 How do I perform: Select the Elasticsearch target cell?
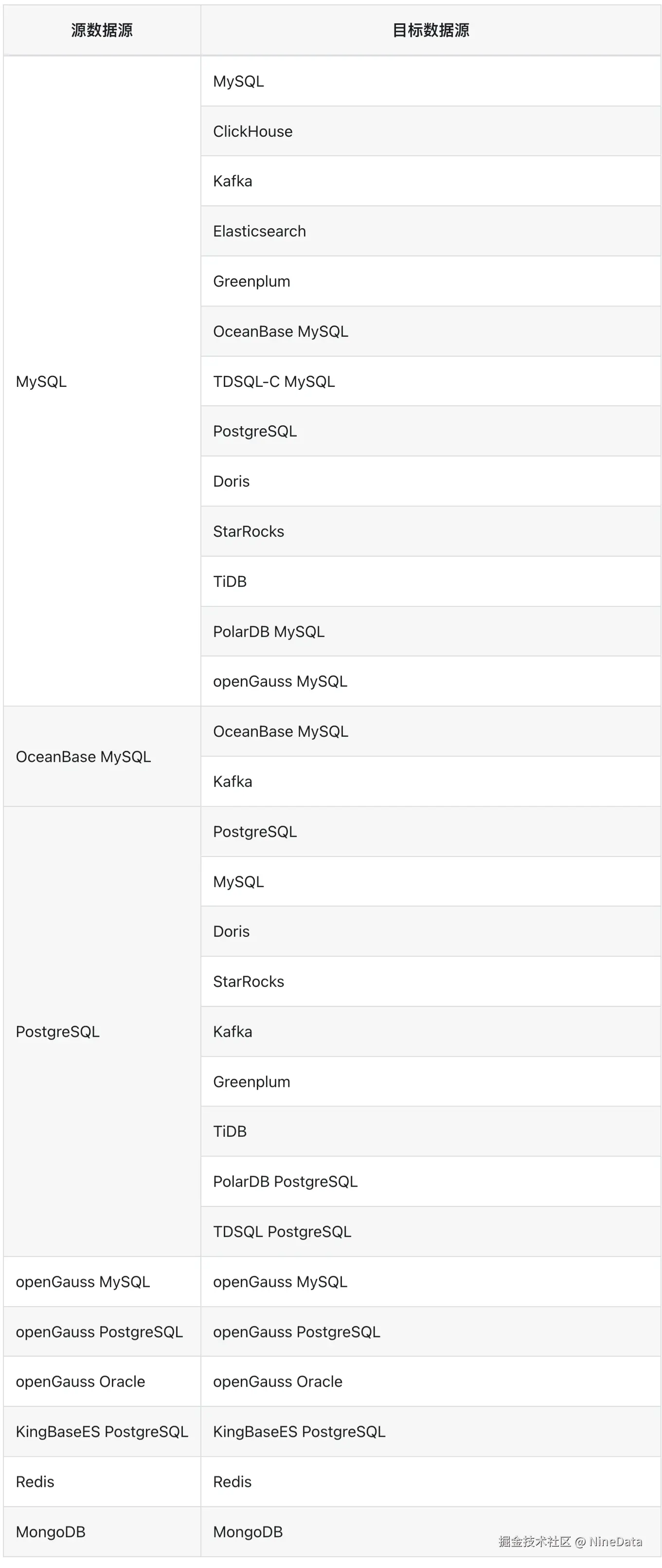tap(431, 231)
